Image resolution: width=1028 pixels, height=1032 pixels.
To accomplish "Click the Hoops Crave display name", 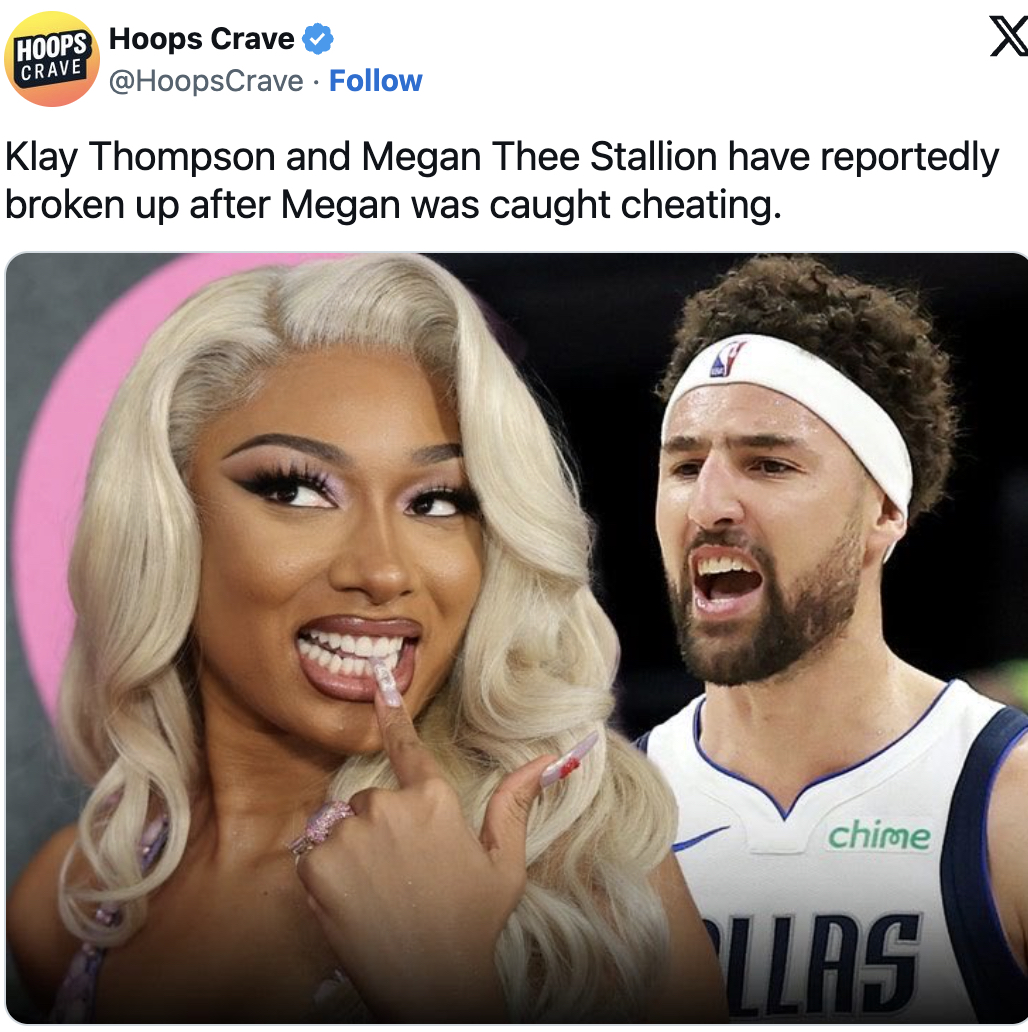I will tap(201, 39).
